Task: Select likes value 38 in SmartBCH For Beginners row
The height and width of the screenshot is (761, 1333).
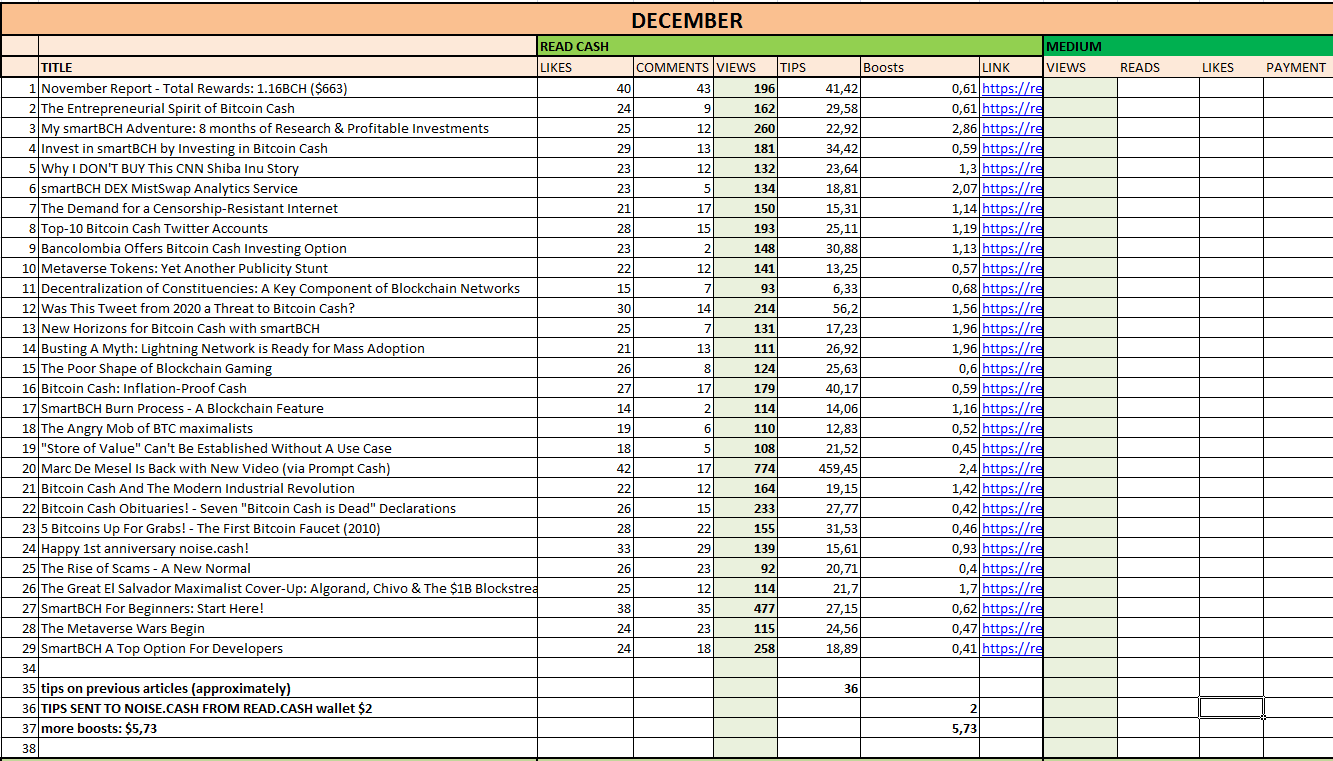Action: 586,608
